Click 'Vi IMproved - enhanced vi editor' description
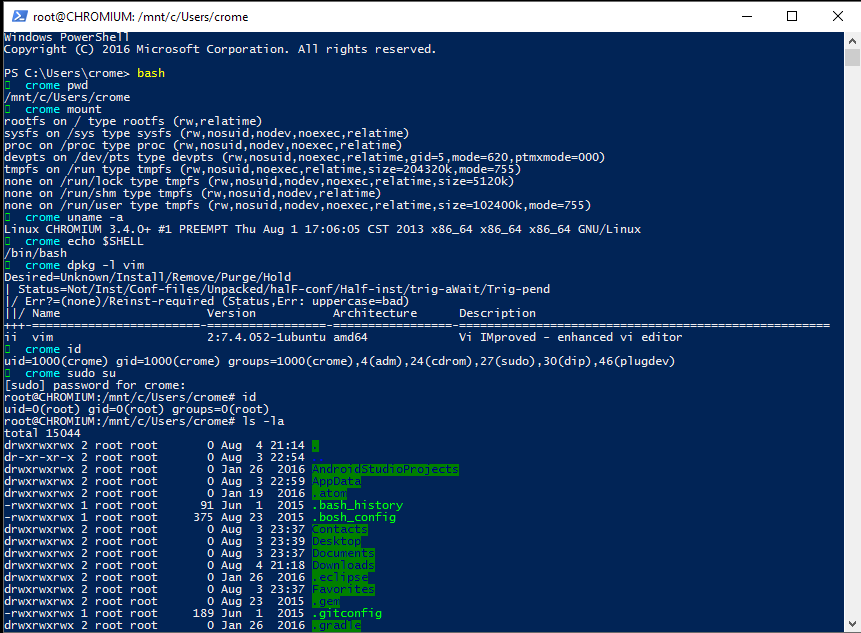Viewport: 861px width, 633px height. point(571,337)
